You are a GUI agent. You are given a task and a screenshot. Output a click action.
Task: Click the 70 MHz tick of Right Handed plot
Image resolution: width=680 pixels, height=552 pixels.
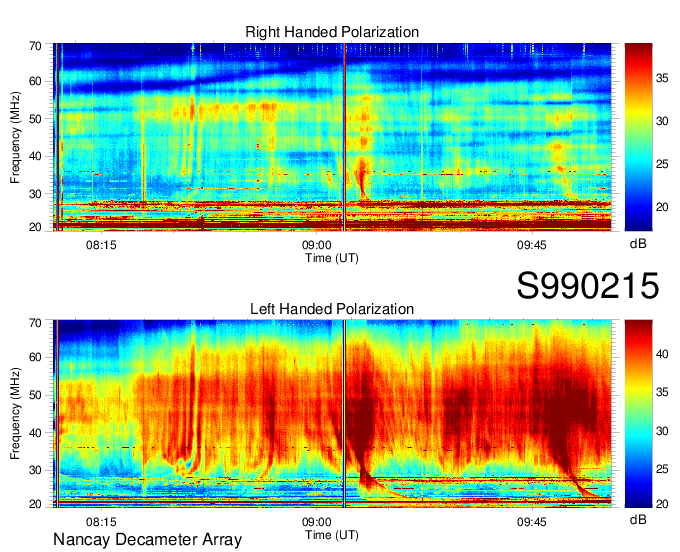pyautogui.click(x=36, y=46)
